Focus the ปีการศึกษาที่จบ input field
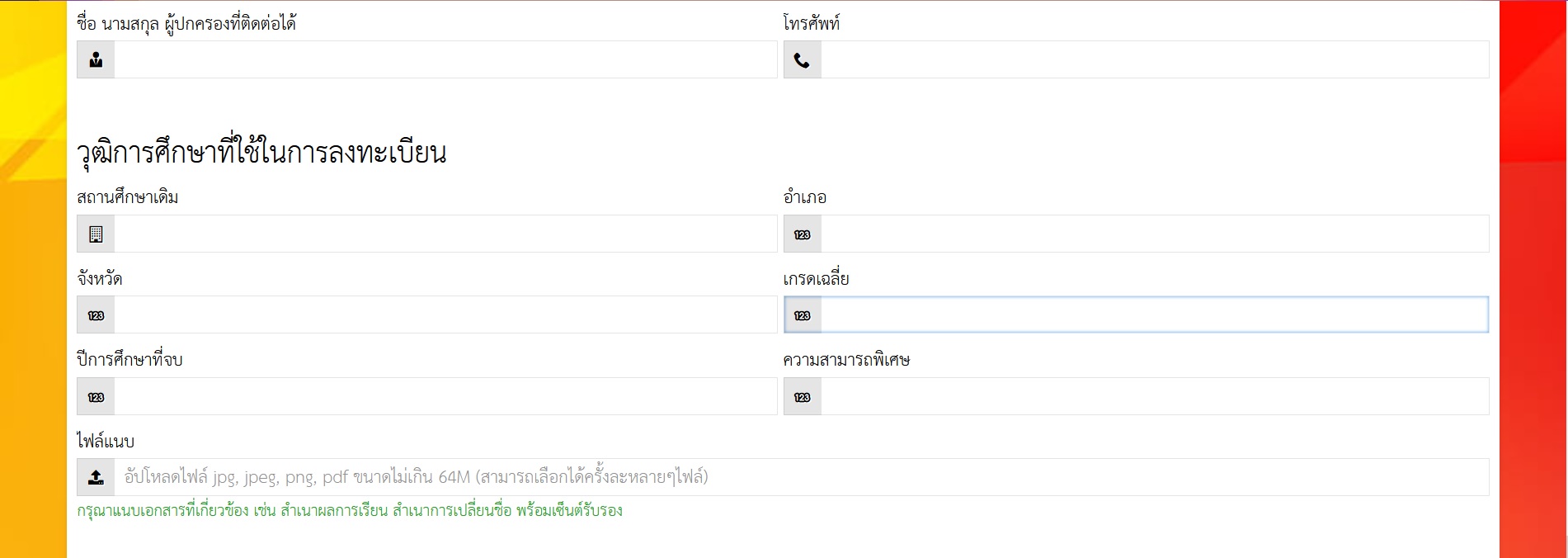Viewport: 1568px width, 558px height. pos(445,396)
